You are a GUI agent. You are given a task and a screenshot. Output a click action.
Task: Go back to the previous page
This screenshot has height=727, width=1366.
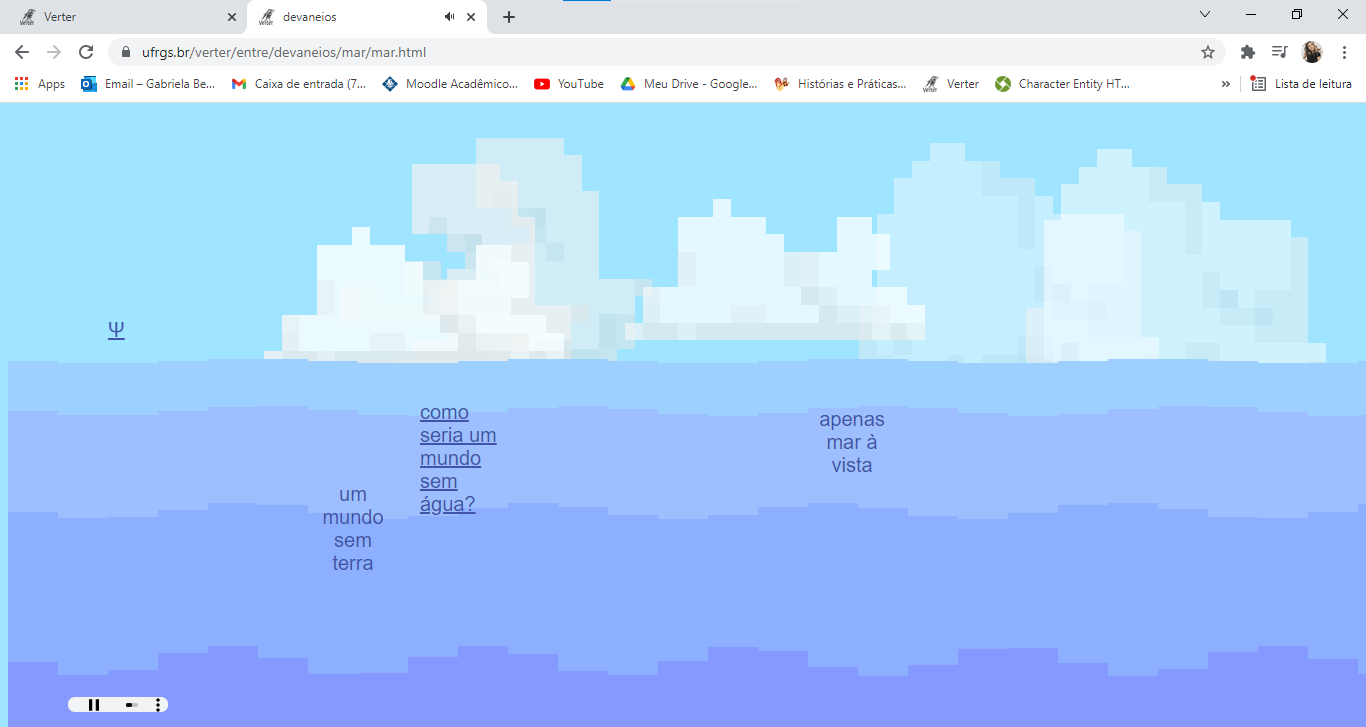point(22,52)
